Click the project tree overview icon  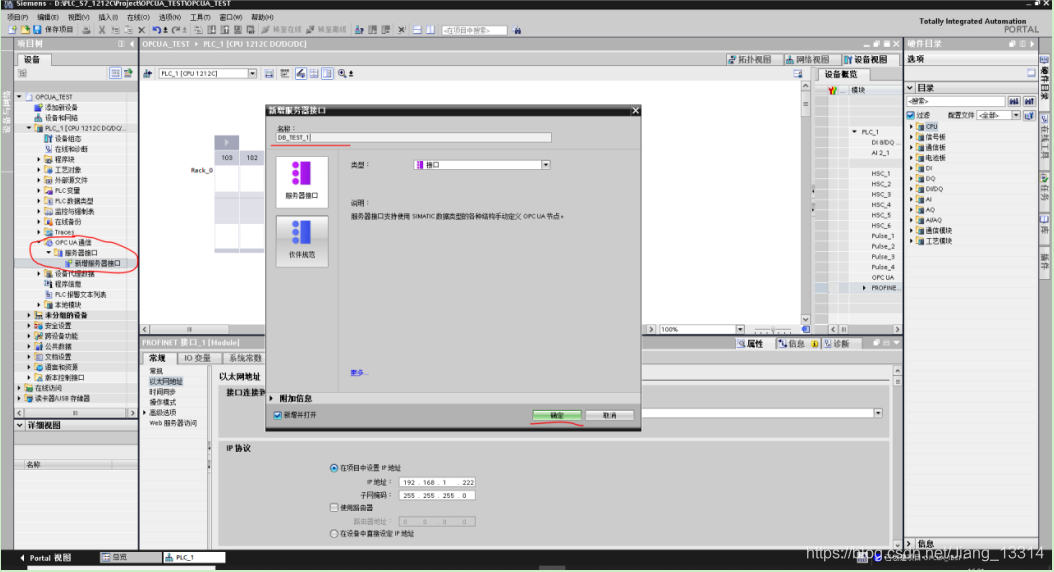[115, 73]
